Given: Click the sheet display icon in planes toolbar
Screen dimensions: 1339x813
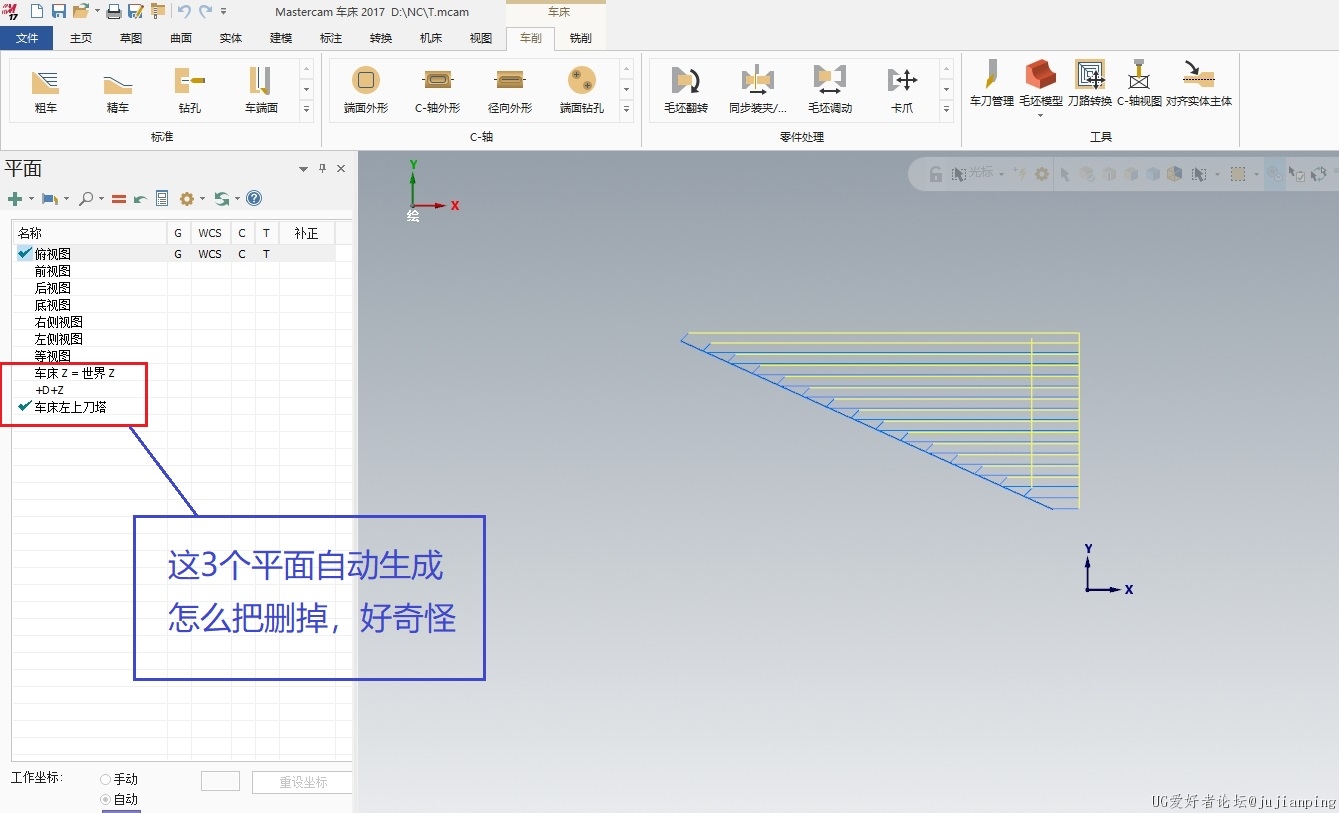Looking at the screenshot, I should coord(162,199).
